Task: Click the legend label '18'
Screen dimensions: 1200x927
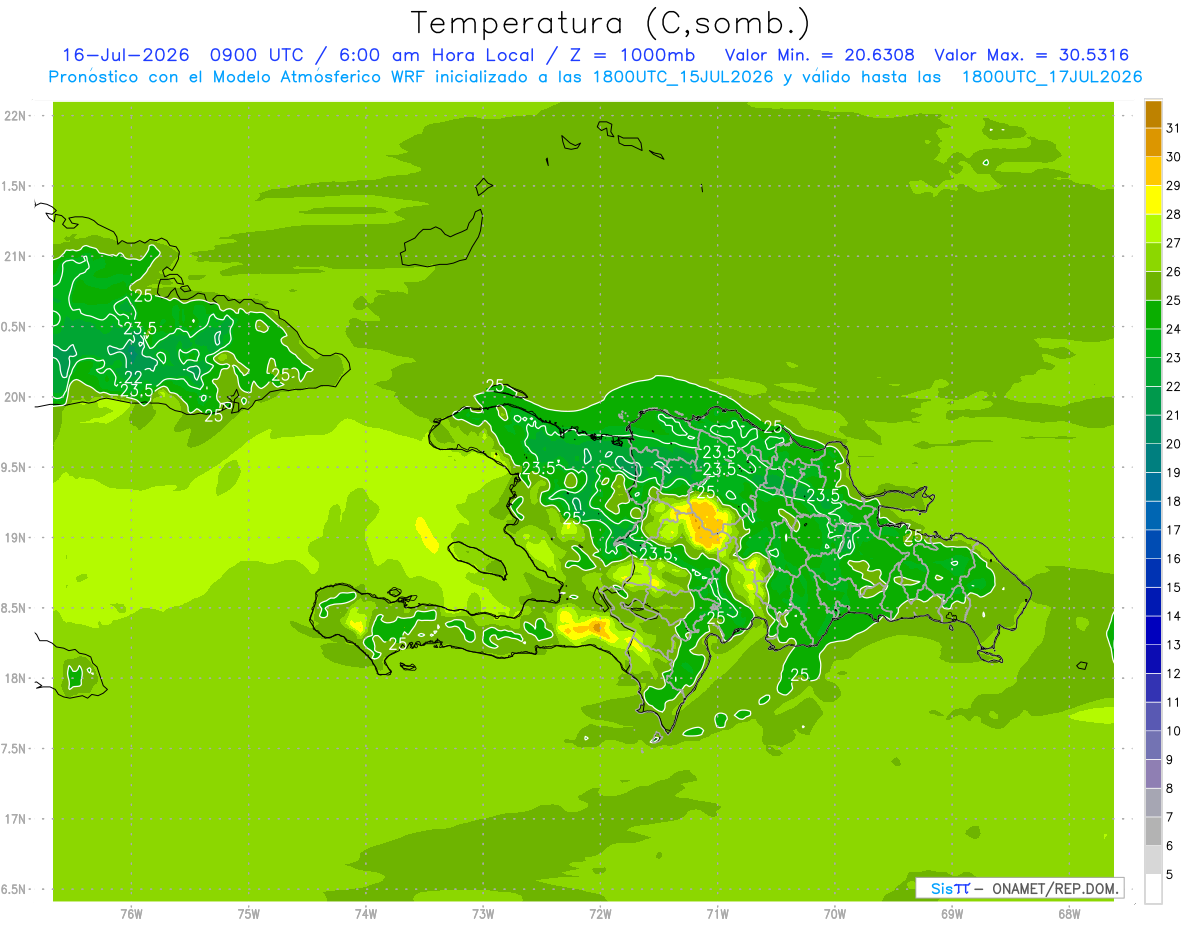Action: [1174, 501]
